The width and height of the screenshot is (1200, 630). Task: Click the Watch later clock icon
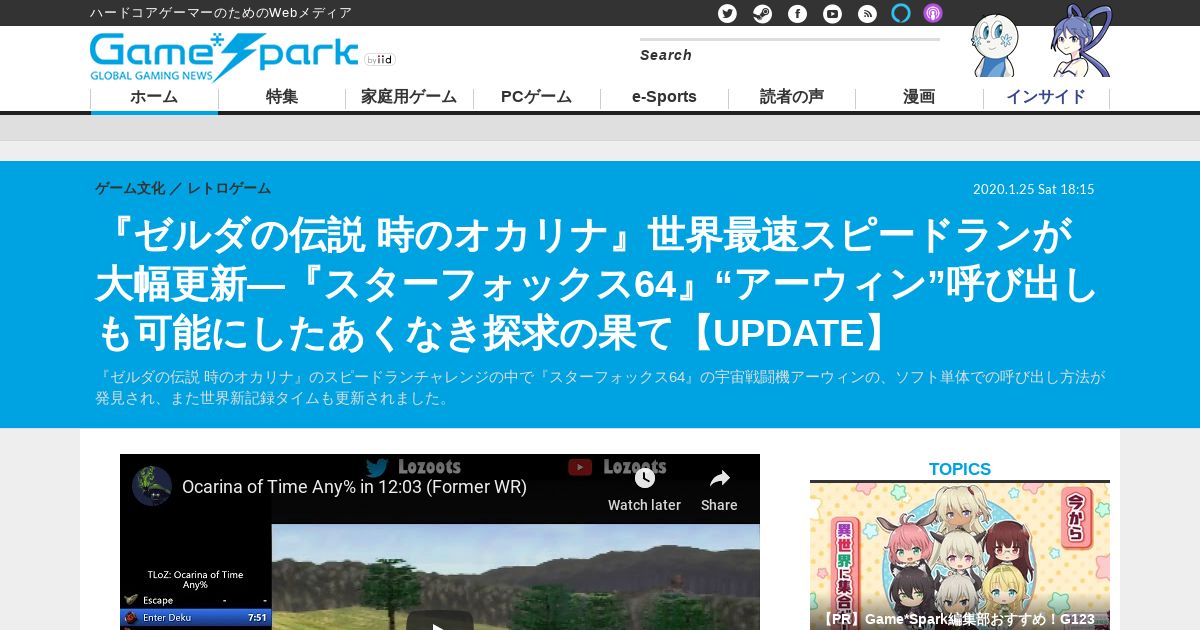click(644, 478)
